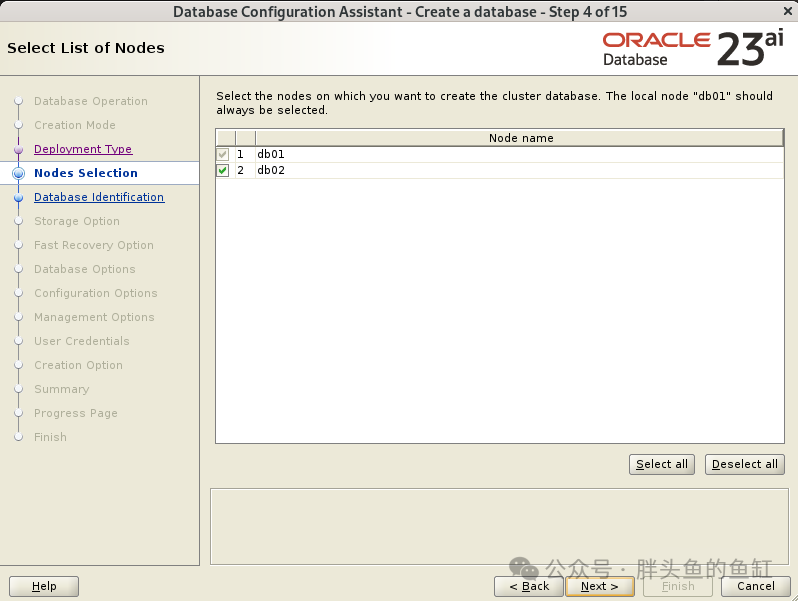Click the Database Identification step bullet icon
798x601 pixels.
click(x=18, y=197)
